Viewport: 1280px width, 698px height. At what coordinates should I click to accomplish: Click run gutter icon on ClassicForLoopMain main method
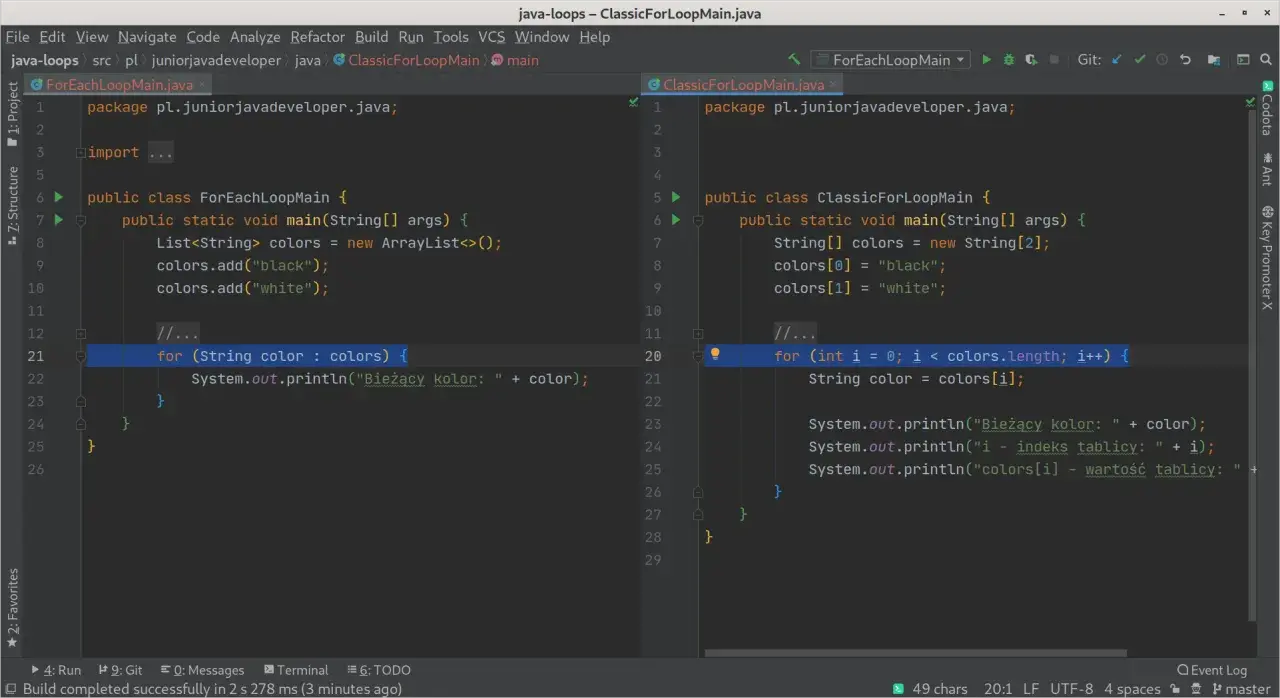tap(676, 220)
